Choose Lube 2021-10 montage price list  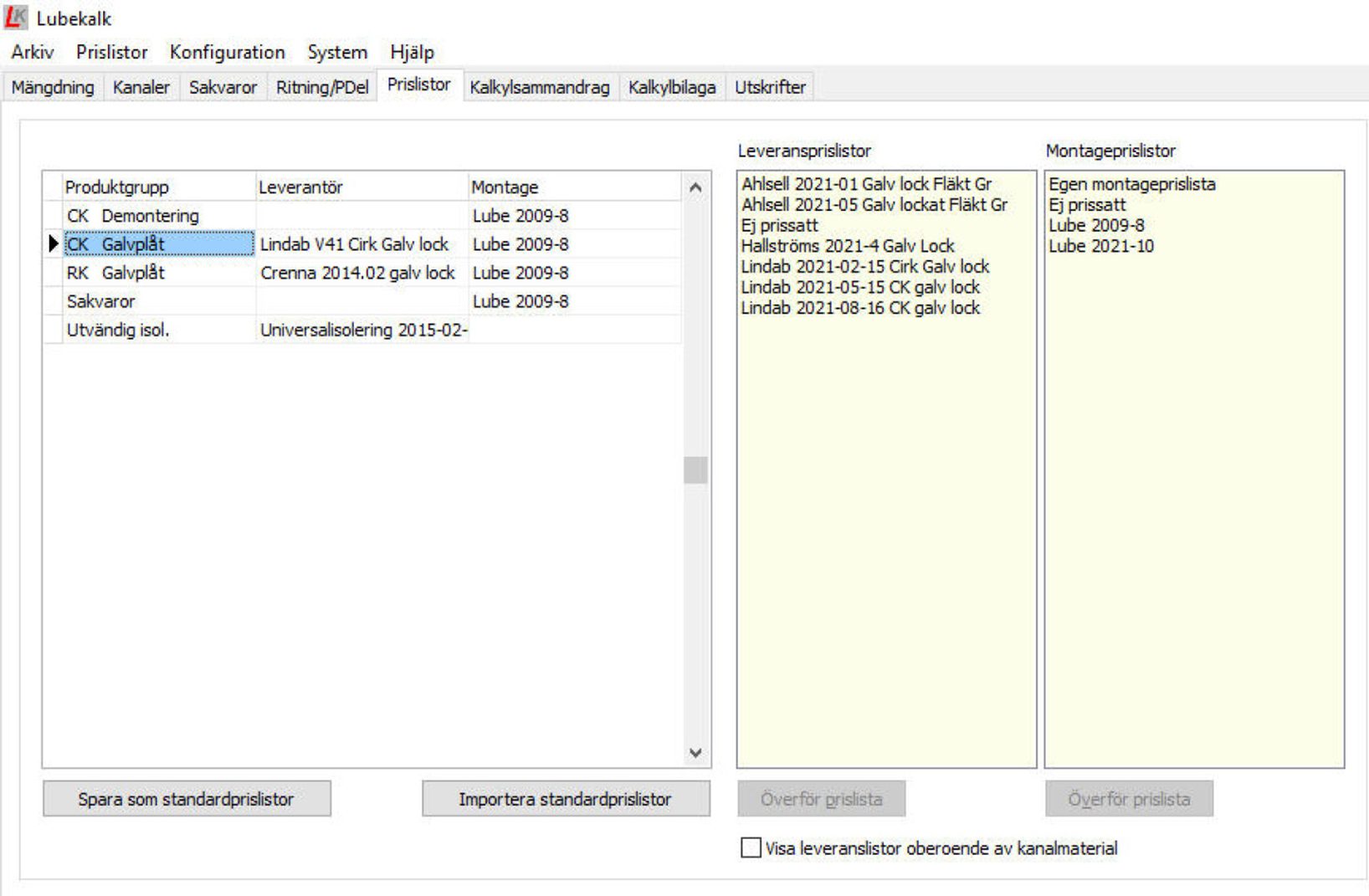[1101, 246]
